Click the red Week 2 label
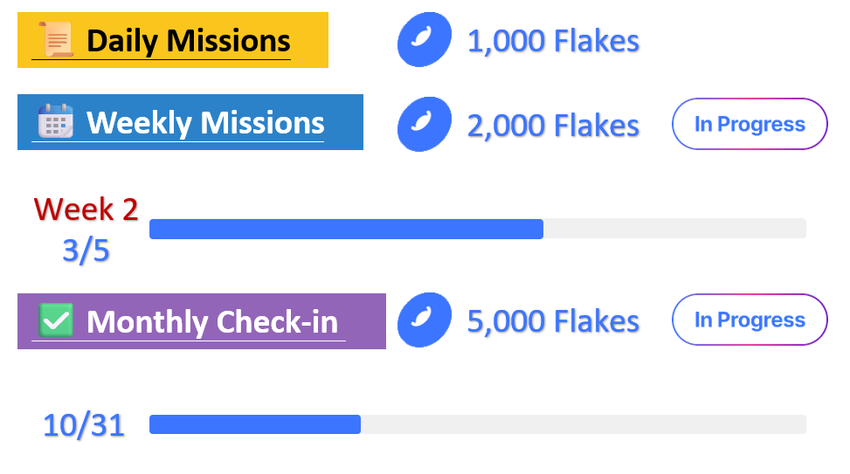This screenshot has width=850, height=474. pyautogui.click(x=86, y=208)
